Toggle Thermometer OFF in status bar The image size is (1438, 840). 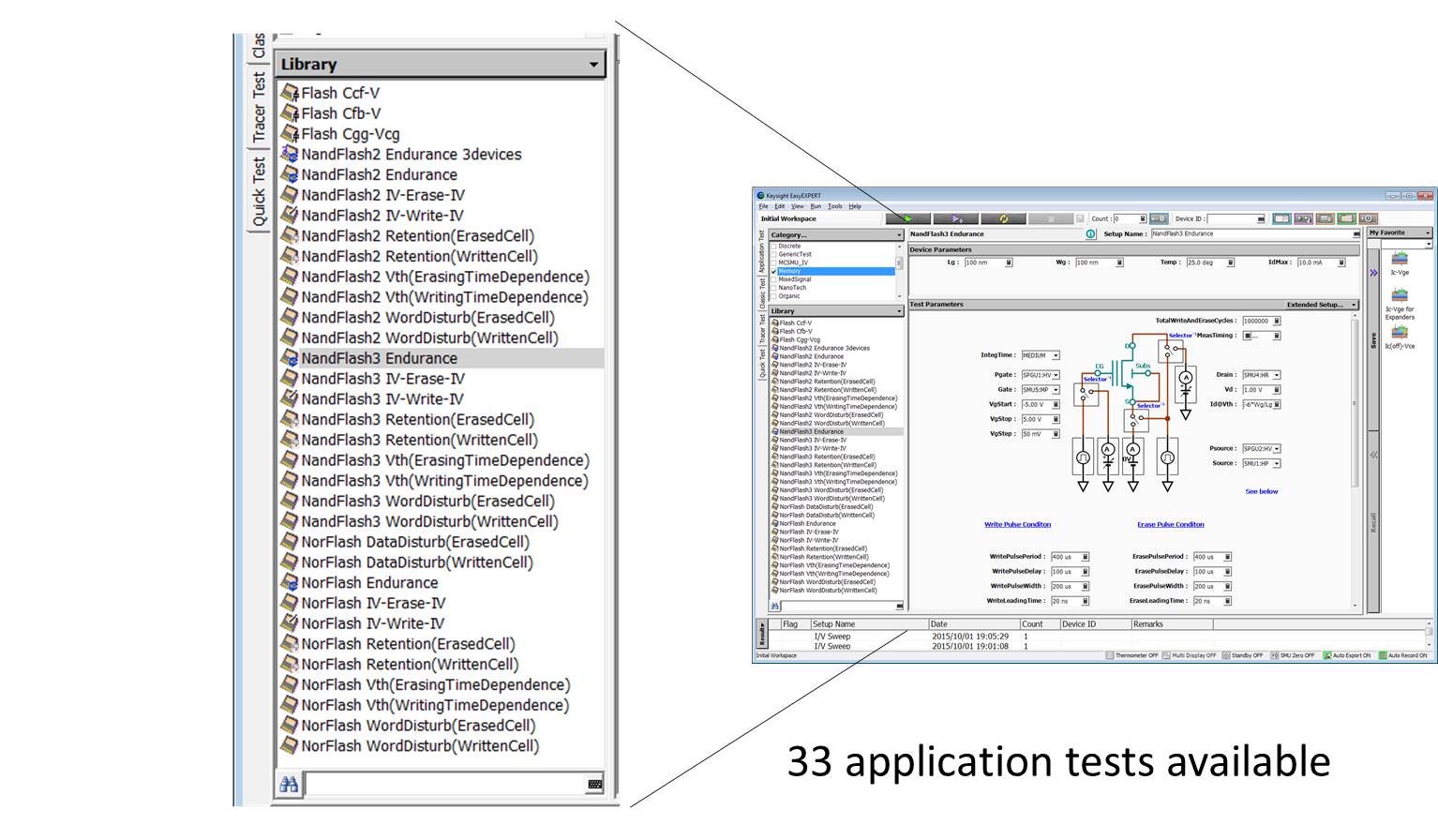click(1132, 655)
